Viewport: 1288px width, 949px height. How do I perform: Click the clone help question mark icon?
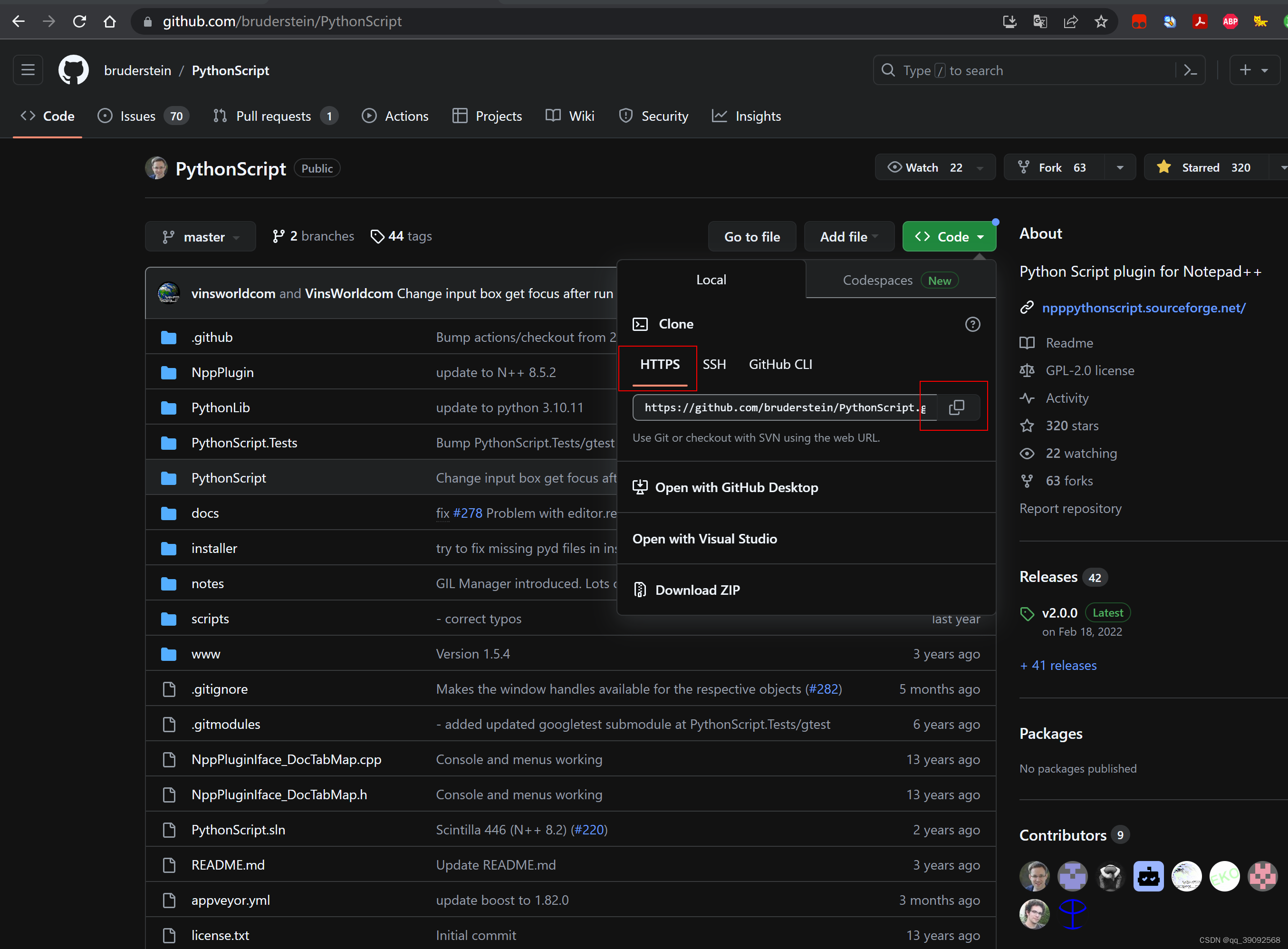tap(972, 324)
